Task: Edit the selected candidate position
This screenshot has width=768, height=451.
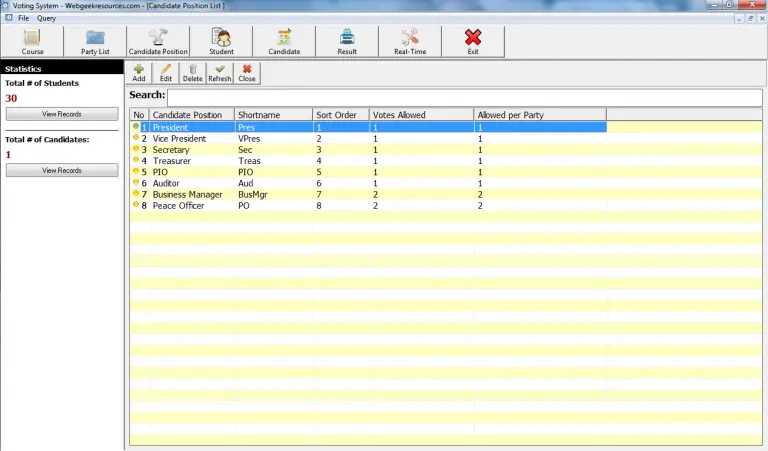Action: point(166,72)
